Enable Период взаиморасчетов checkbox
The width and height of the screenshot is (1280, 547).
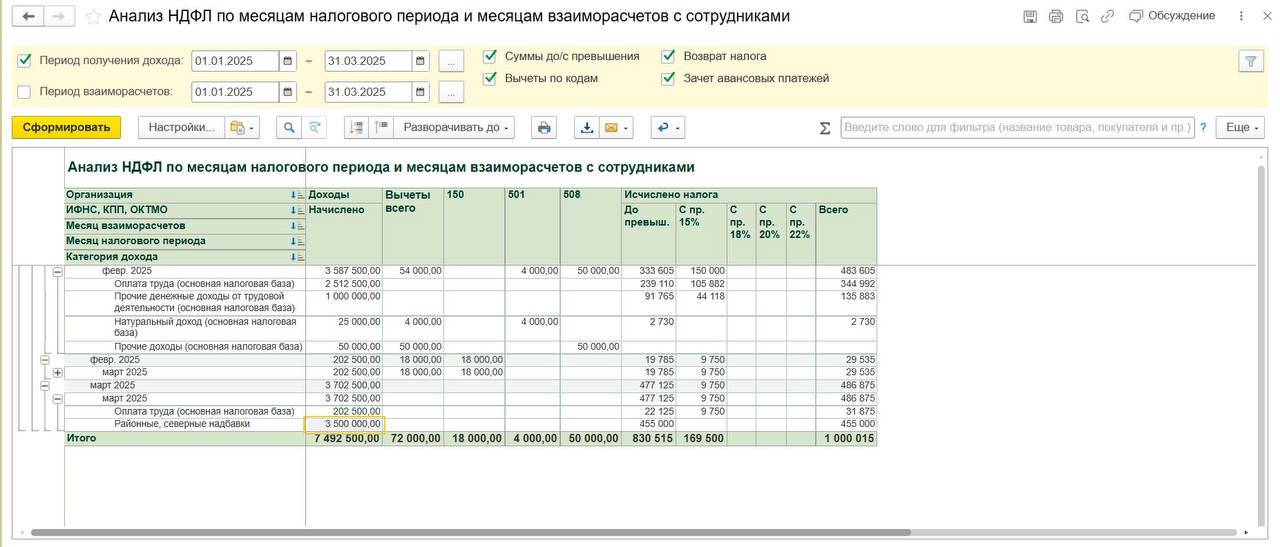tap(25, 92)
